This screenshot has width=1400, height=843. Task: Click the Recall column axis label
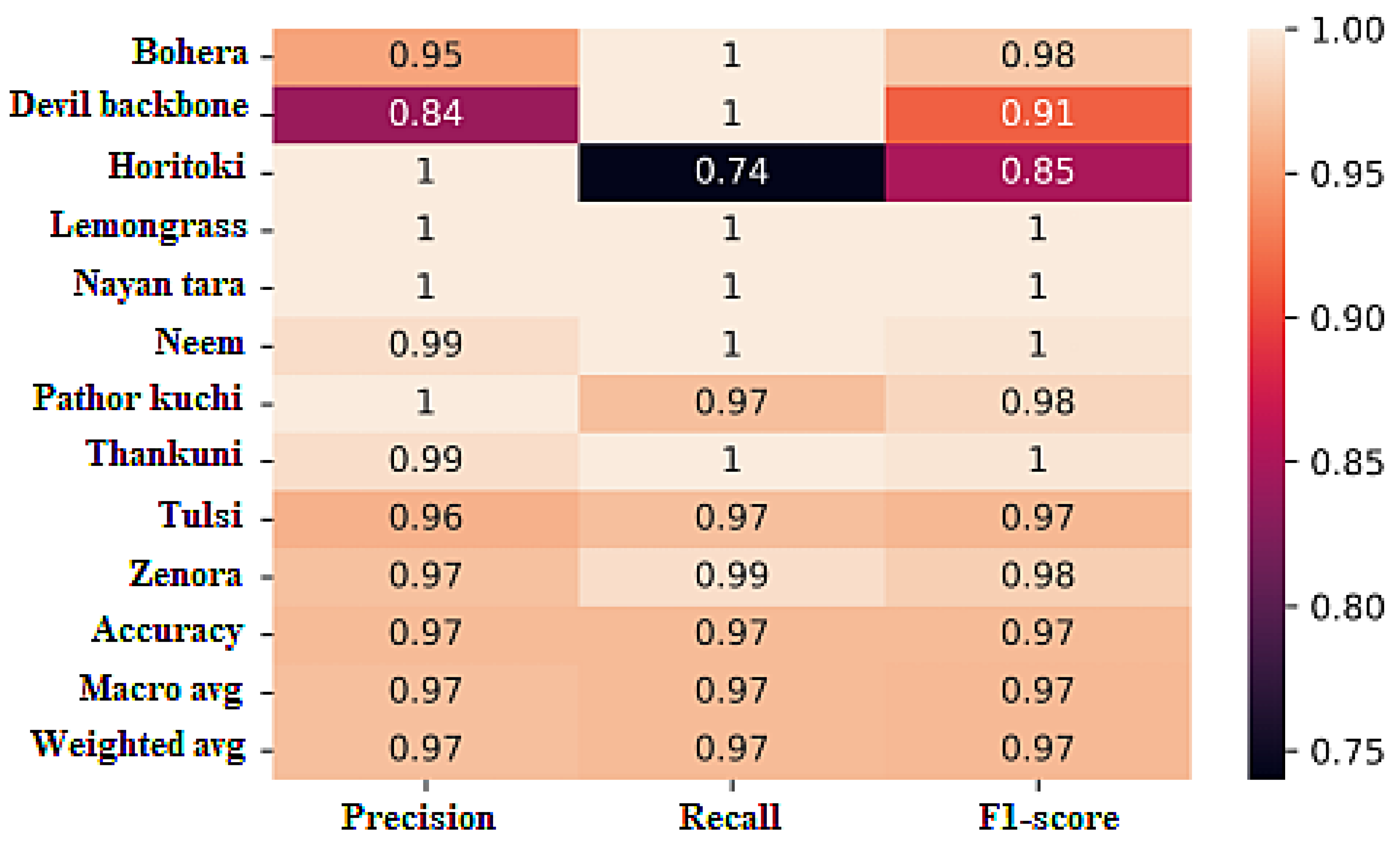click(730, 818)
